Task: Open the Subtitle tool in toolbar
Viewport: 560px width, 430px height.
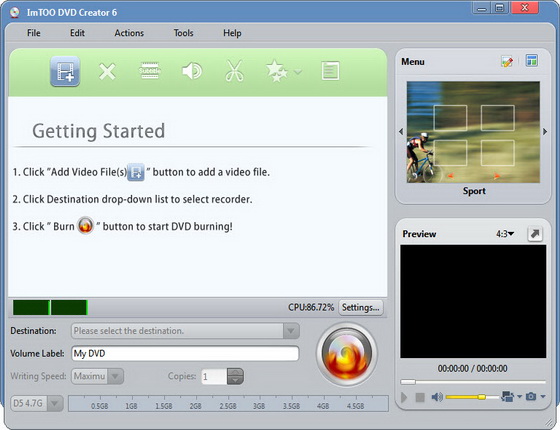Action: pyautogui.click(x=149, y=71)
